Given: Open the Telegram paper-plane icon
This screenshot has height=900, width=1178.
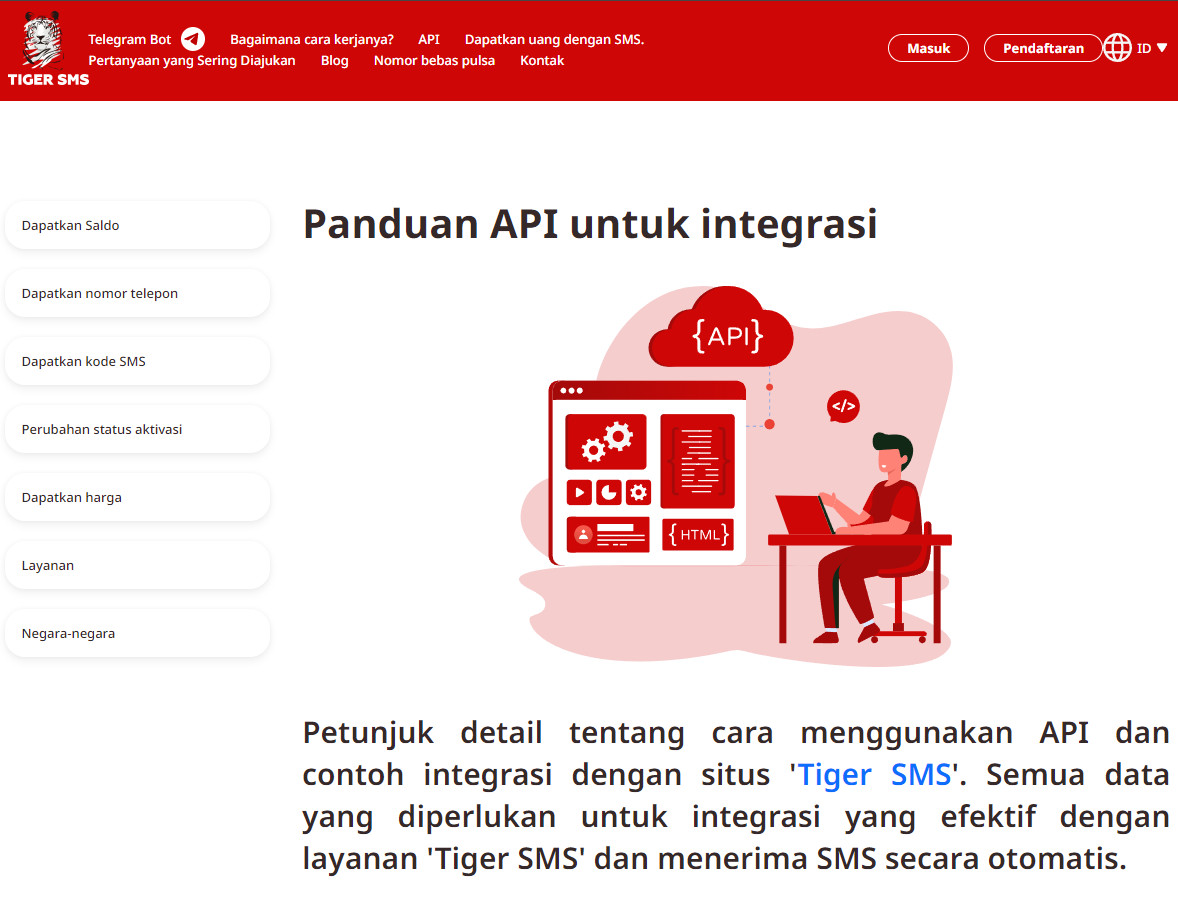Looking at the screenshot, I should coord(193,39).
